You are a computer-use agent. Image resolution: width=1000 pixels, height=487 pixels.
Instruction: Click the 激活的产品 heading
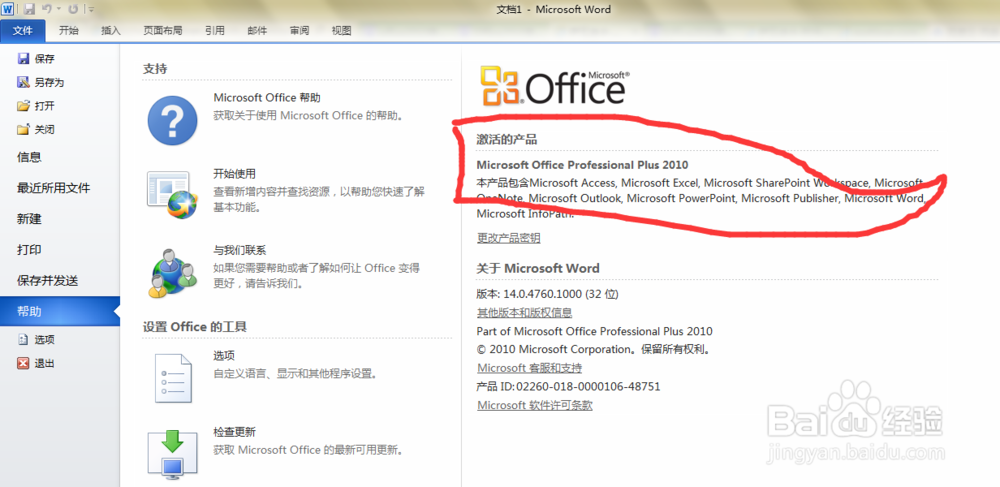click(x=506, y=140)
